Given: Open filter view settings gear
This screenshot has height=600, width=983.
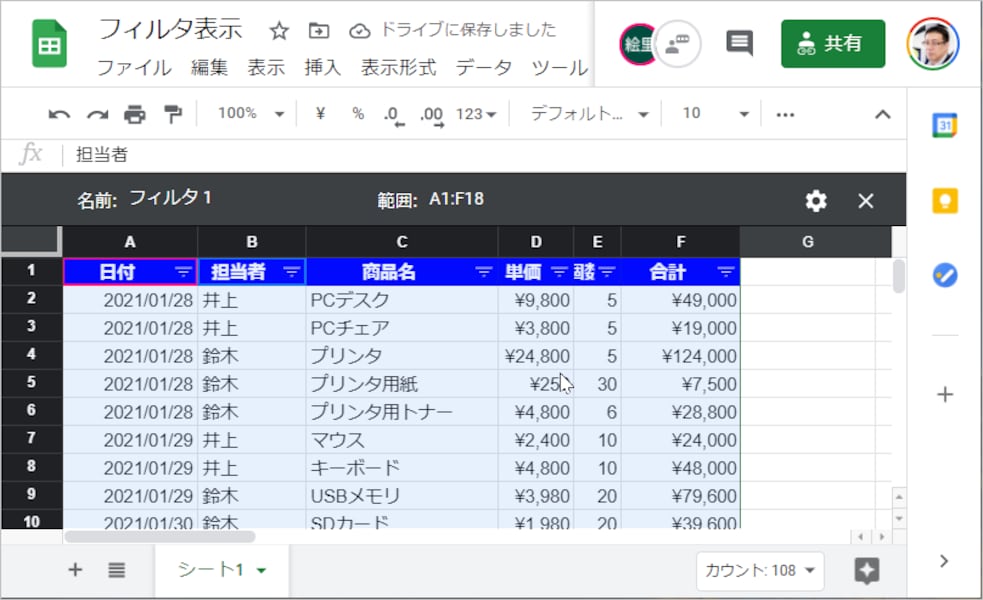Looking at the screenshot, I should click(x=816, y=201).
